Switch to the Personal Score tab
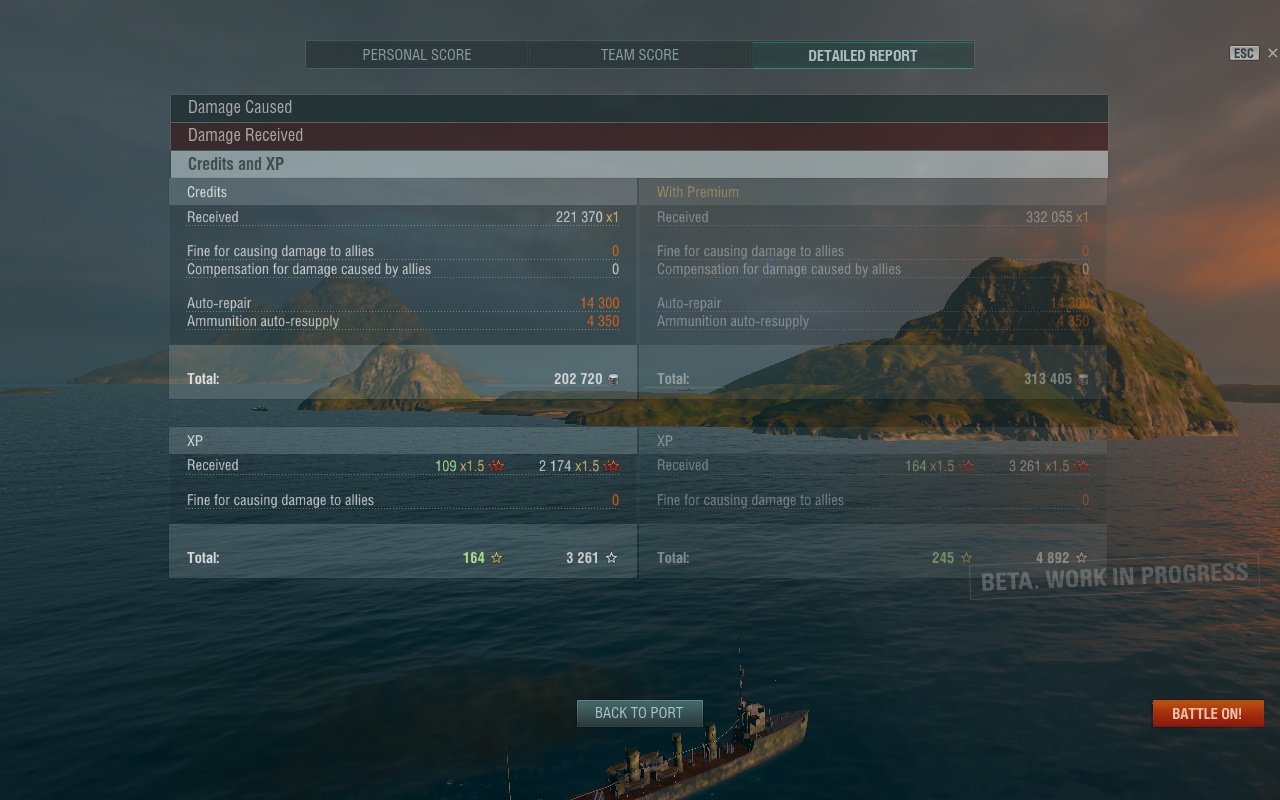This screenshot has width=1280, height=800. coord(417,55)
